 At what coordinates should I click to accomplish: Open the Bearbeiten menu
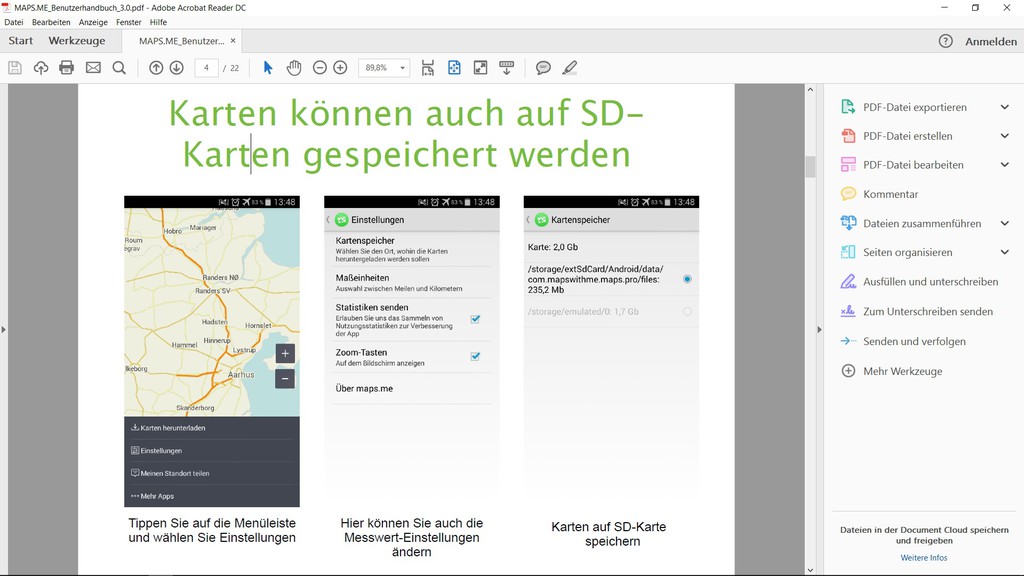pyautogui.click(x=51, y=22)
